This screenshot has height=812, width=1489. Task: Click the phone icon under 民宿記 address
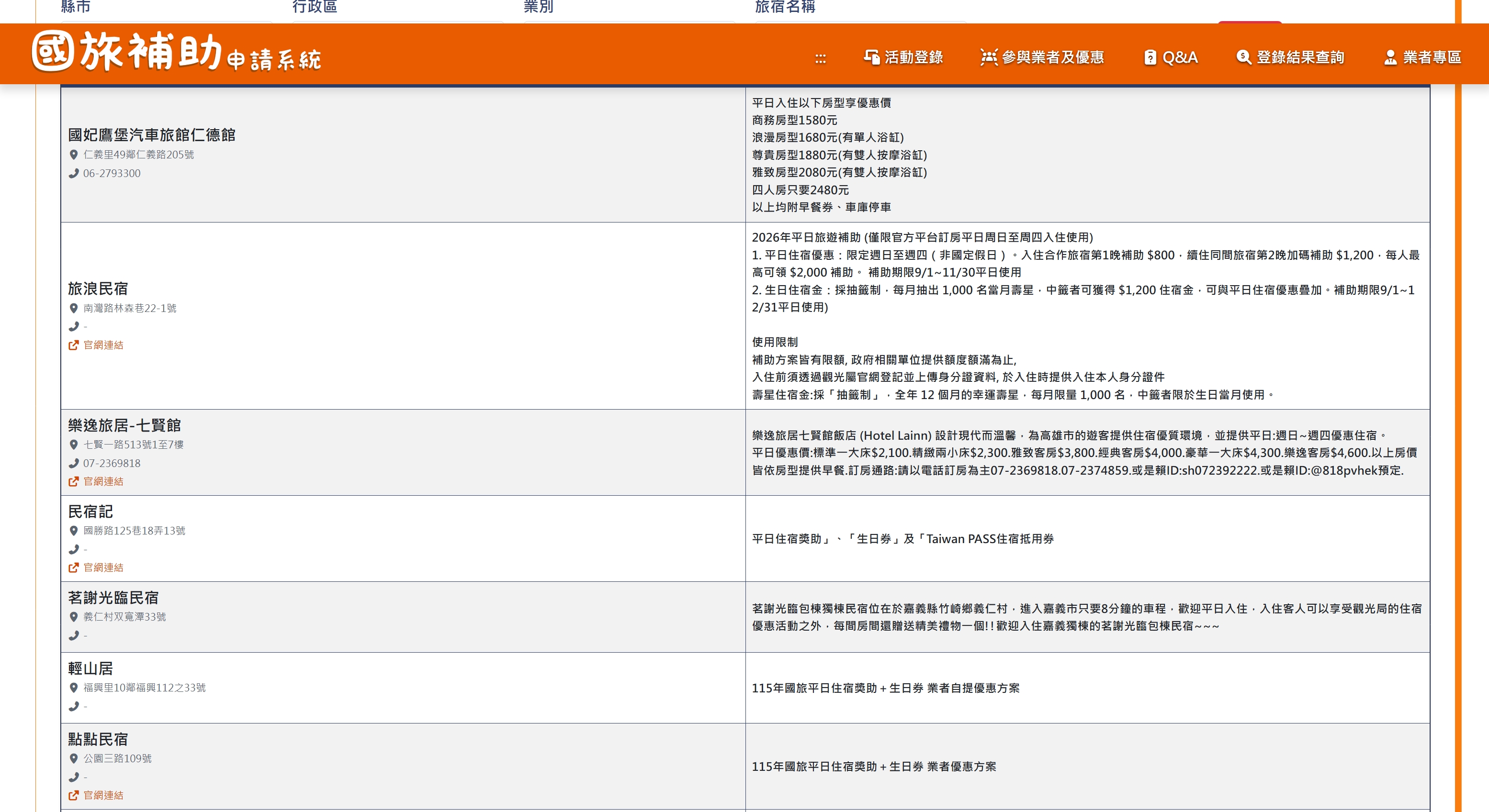click(73, 549)
